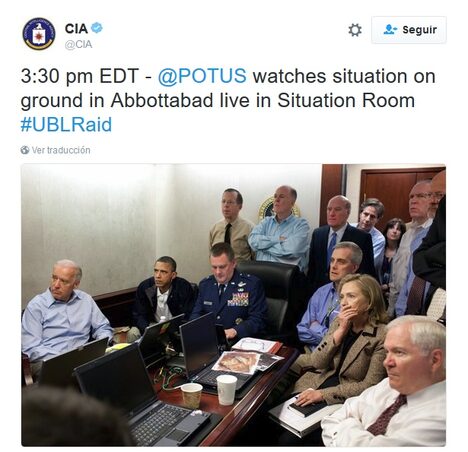Open the @POTUS mention link
468x452 pixels.
tap(202, 76)
